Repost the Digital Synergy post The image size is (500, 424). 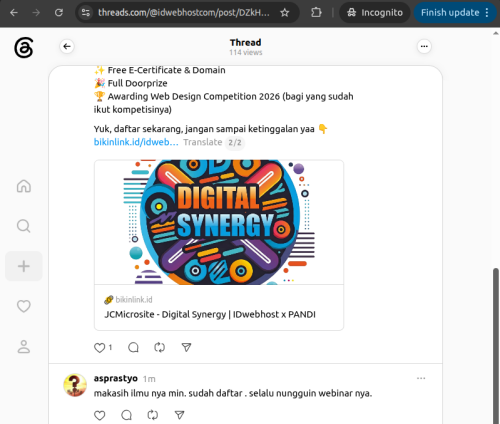tap(160, 348)
